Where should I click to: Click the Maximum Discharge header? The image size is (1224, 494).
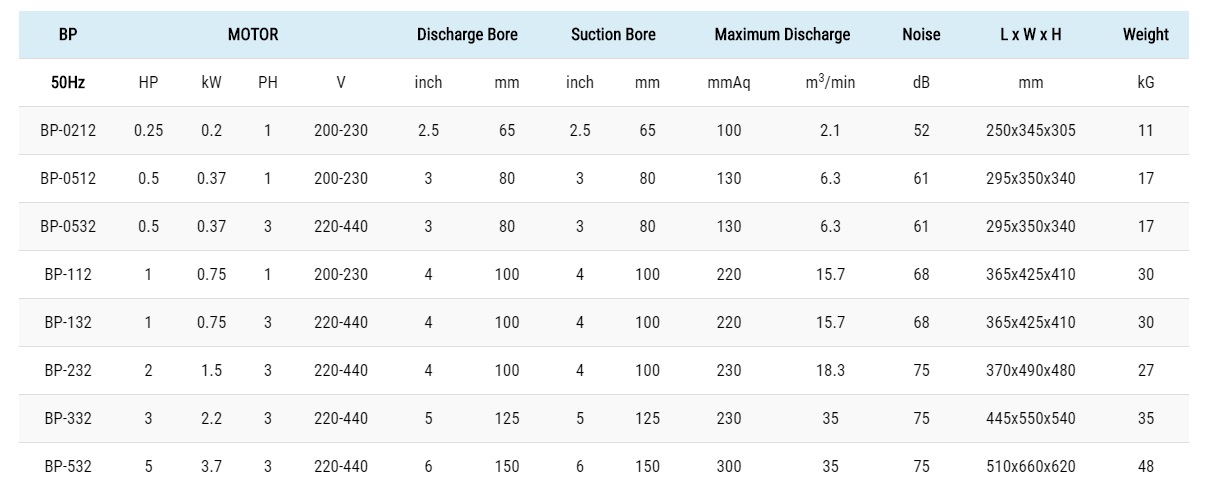coord(782,34)
